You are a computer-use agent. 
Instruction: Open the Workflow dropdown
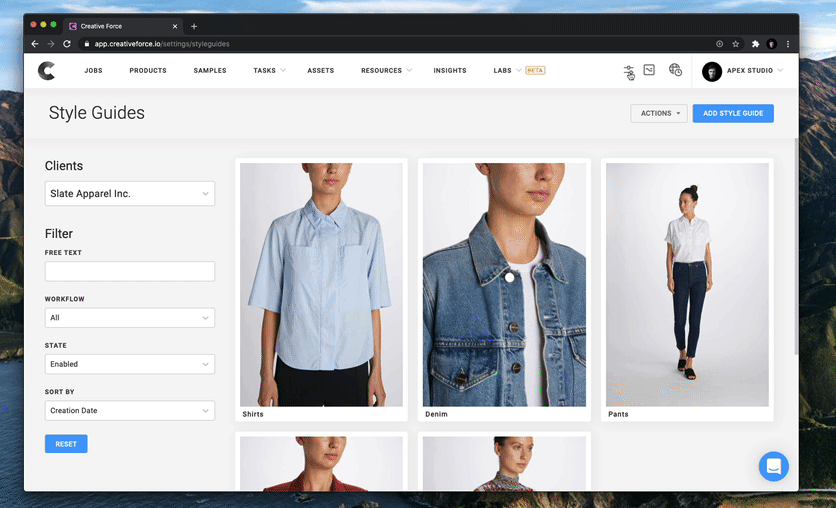(130, 318)
